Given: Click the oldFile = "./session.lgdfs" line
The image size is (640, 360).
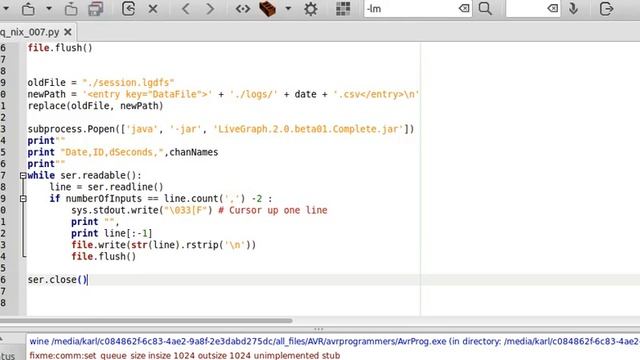Looking at the screenshot, I should [101, 82].
